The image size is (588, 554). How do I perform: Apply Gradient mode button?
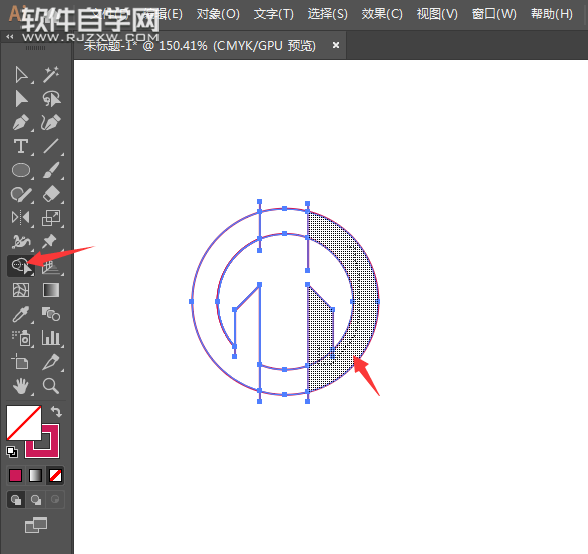click(35, 476)
